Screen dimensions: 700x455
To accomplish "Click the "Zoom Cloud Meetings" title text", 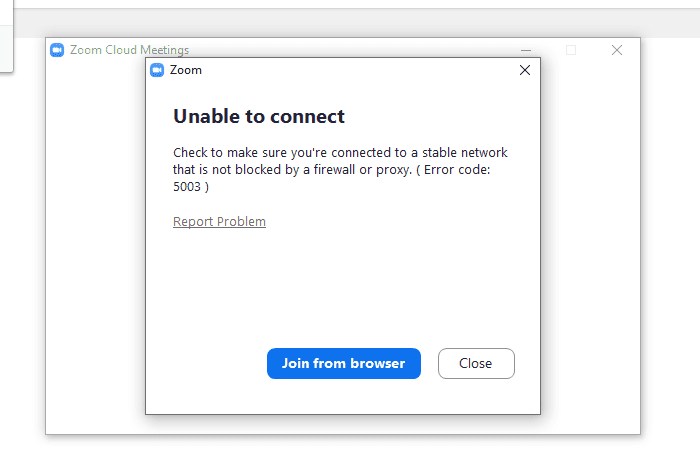I will 129,50.
